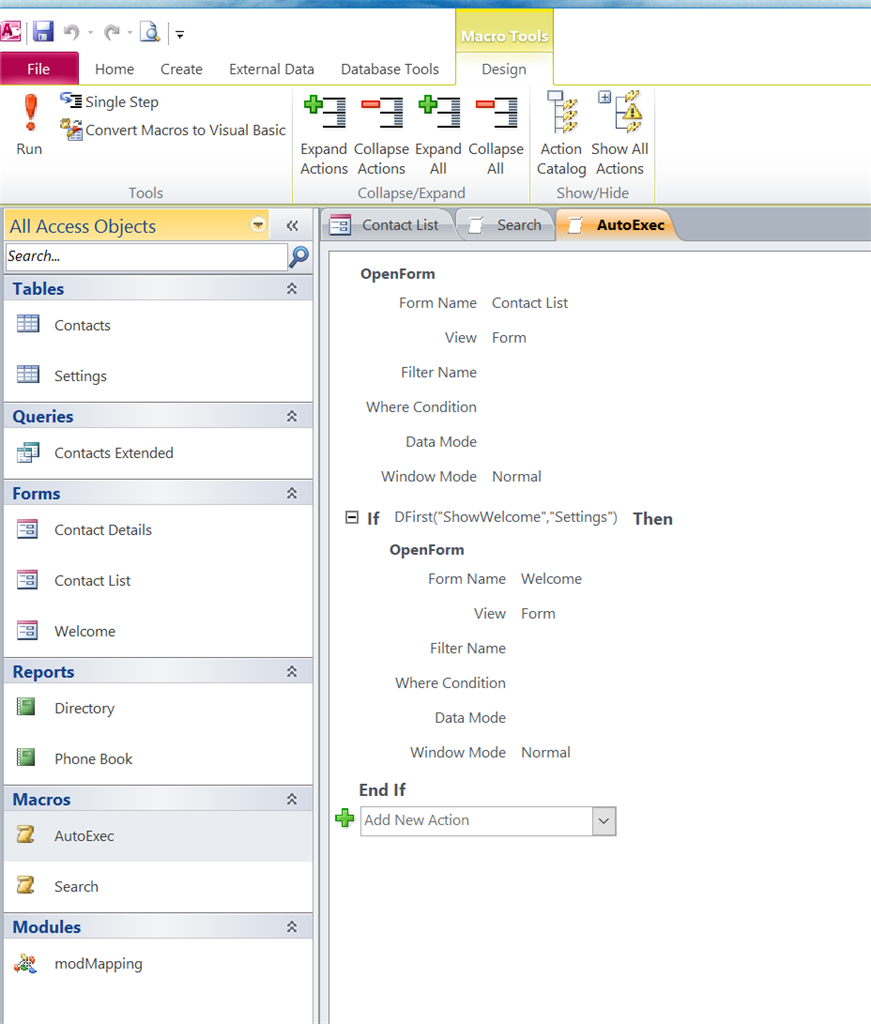Click the navigation pane Search box
Screen dimensions: 871x1024
[146, 256]
